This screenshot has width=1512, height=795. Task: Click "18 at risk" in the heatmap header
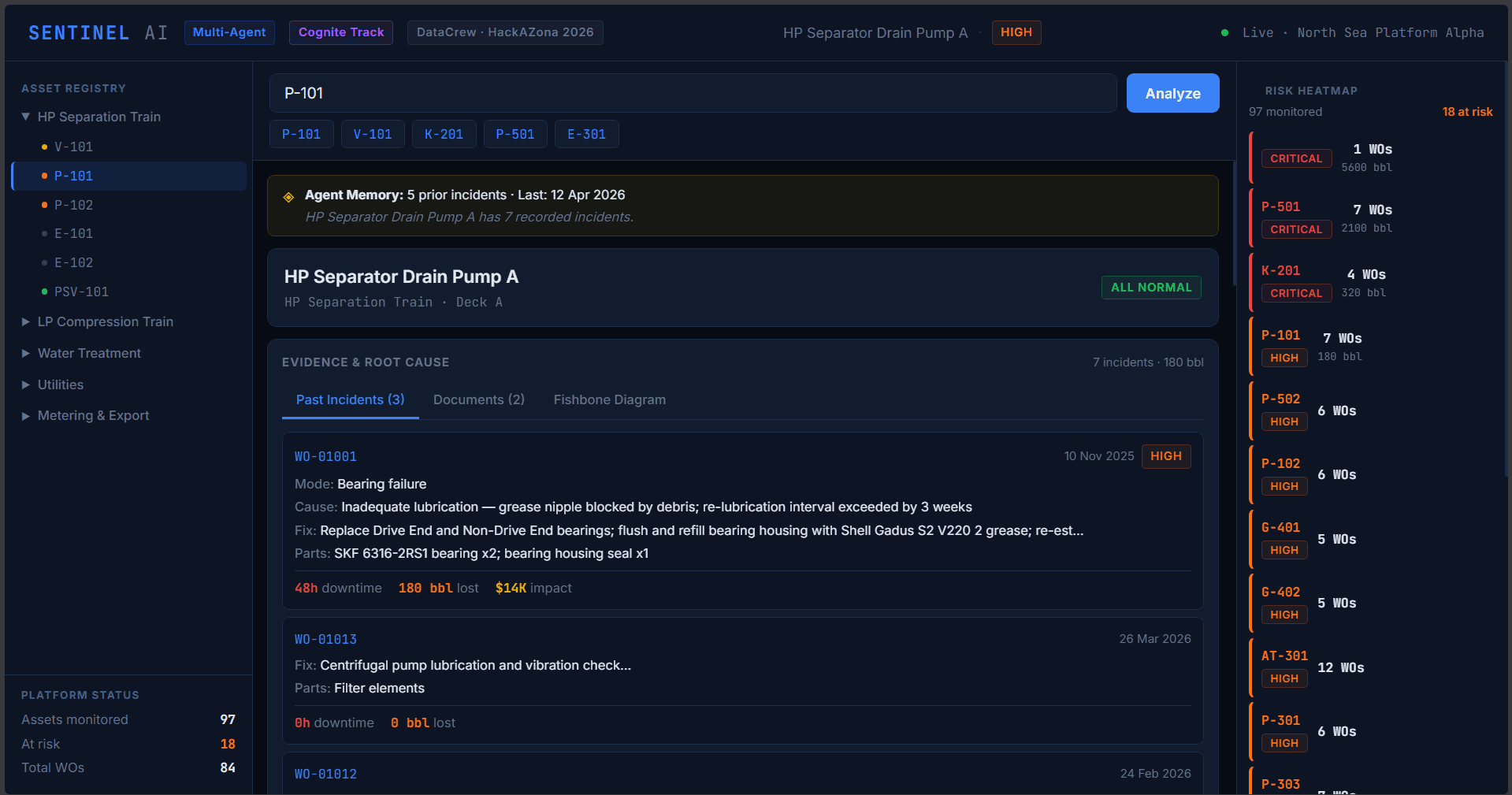tap(1467, 112)
